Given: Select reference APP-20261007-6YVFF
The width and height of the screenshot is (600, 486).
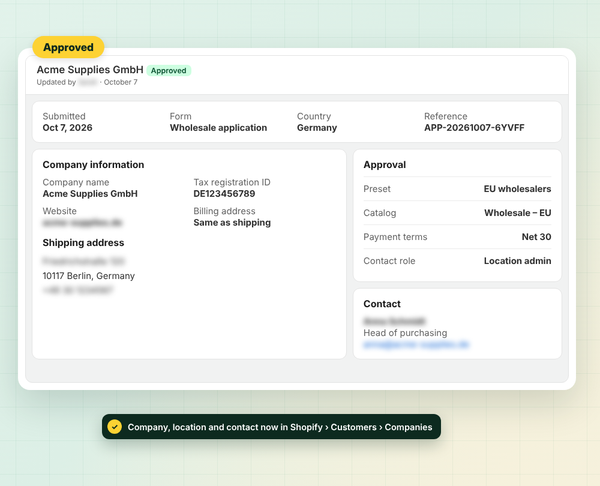Looking at the screenshot, I should point(474,128).
